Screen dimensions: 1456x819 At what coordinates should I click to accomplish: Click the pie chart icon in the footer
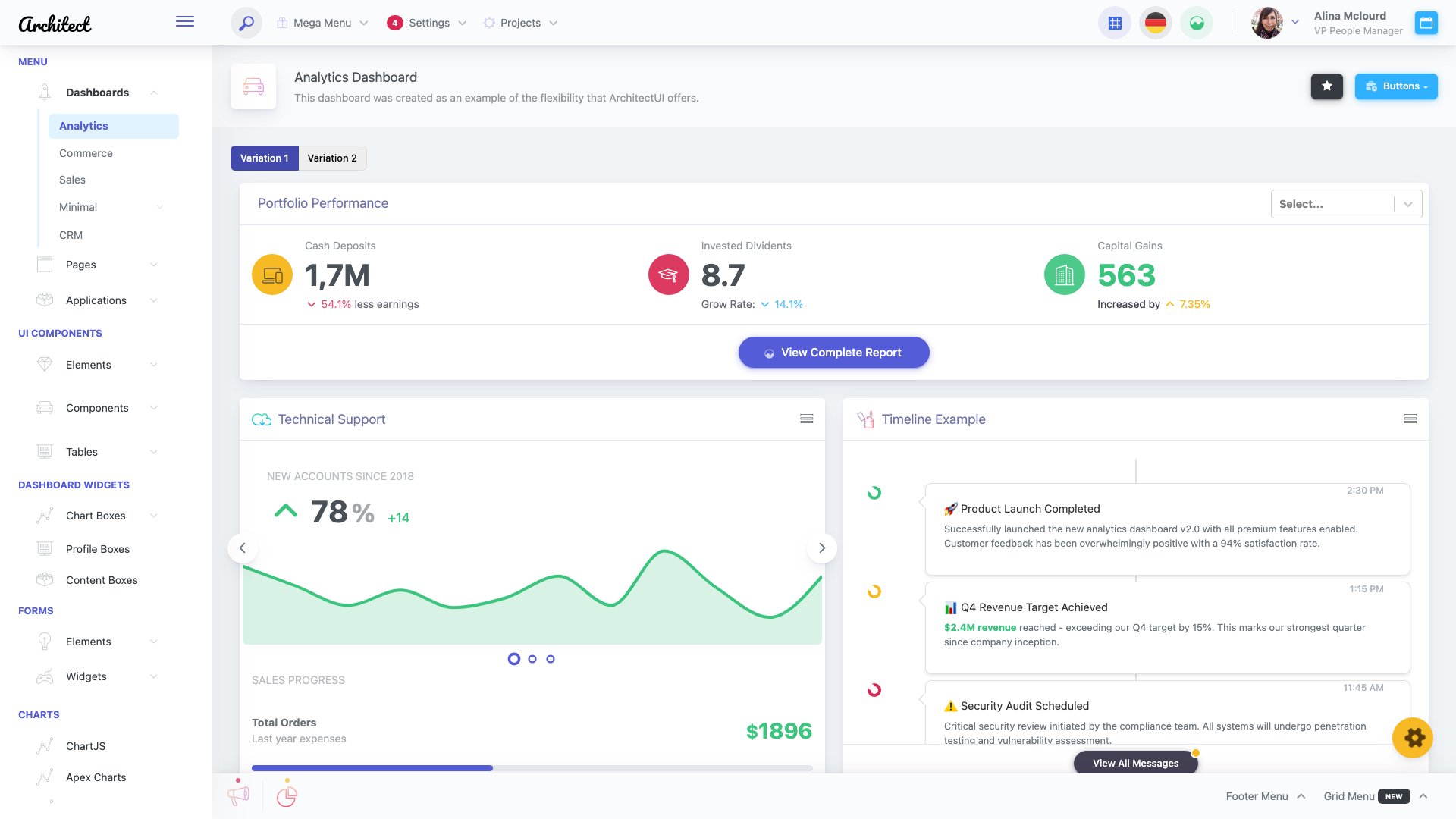coord(286,795)
